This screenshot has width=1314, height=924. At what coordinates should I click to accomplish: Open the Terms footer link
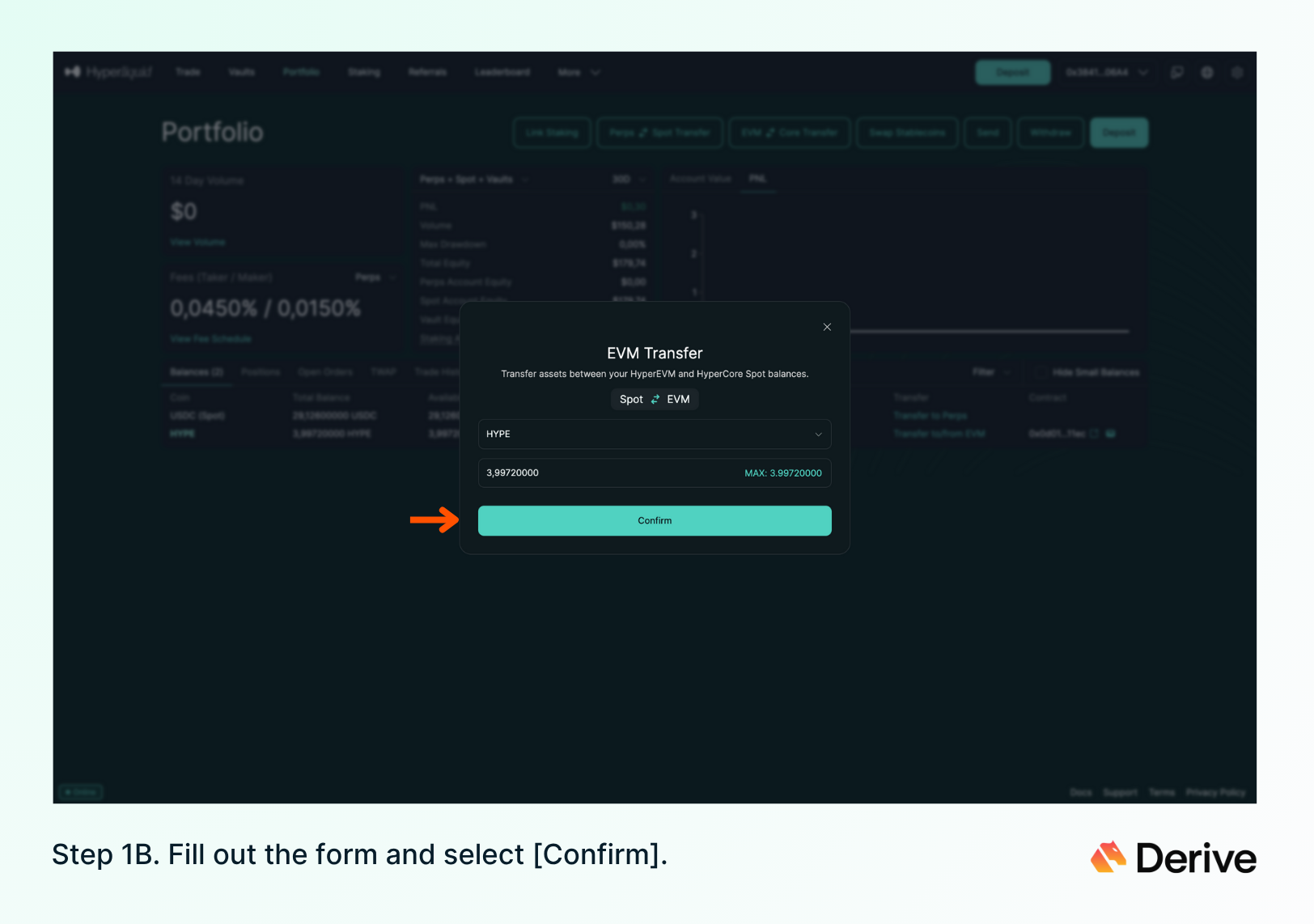(x=1162, y=792)
